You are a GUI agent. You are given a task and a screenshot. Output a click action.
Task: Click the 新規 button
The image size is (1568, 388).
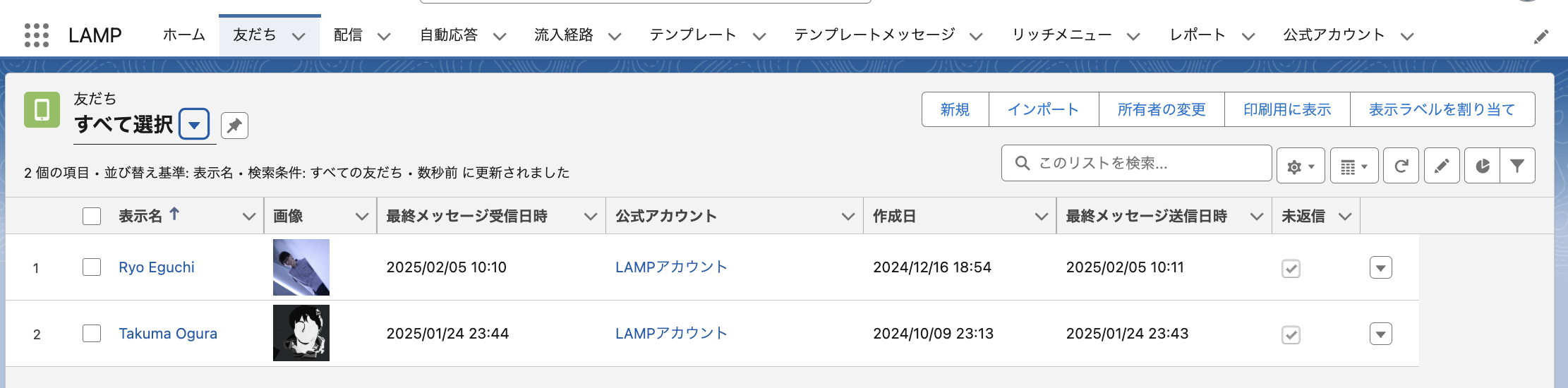click(x=955, y=109)
